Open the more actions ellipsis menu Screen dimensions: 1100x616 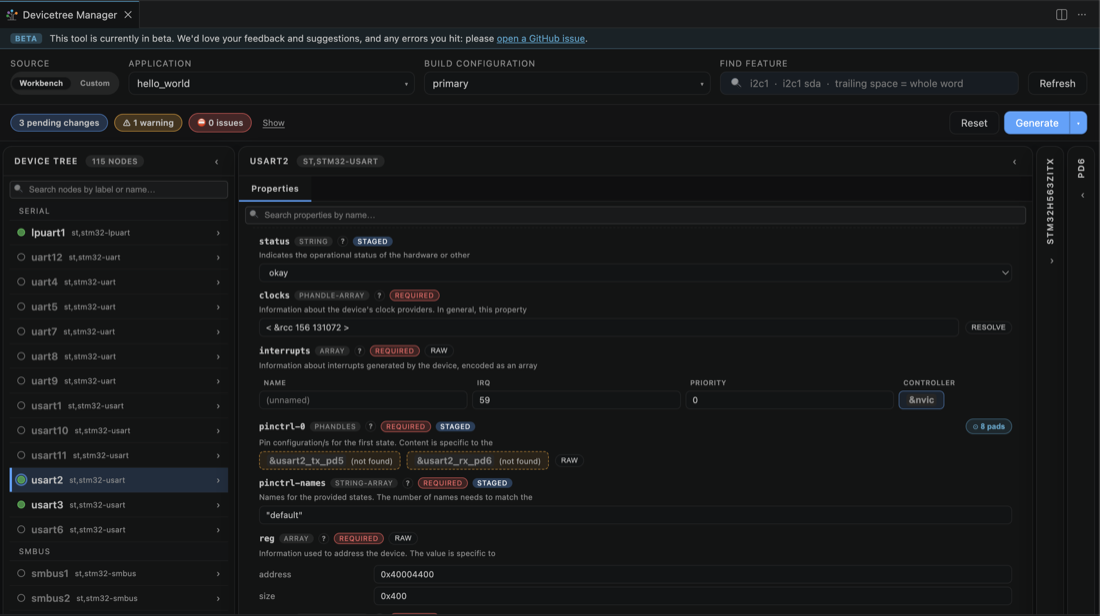[x=1082, y=15]
